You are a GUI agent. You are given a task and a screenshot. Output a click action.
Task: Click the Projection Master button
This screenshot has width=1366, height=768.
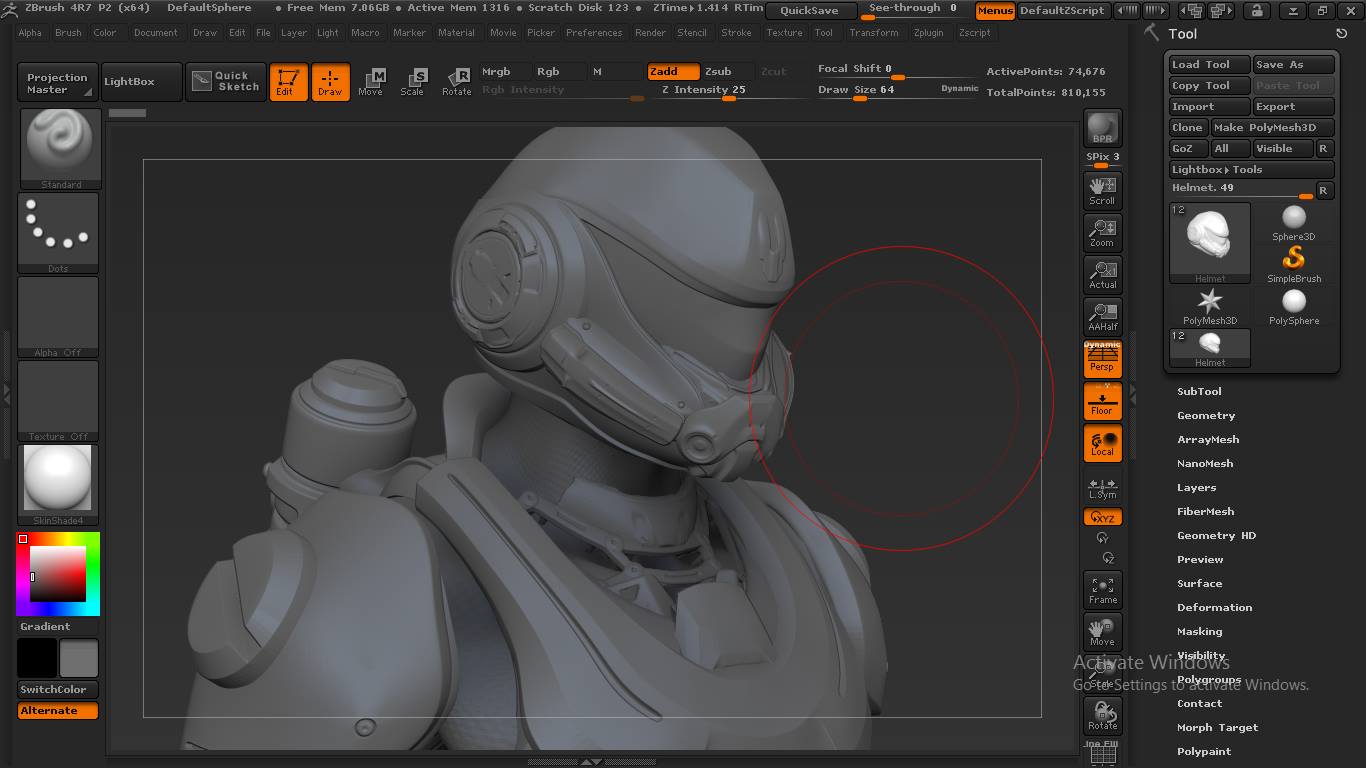57,83
